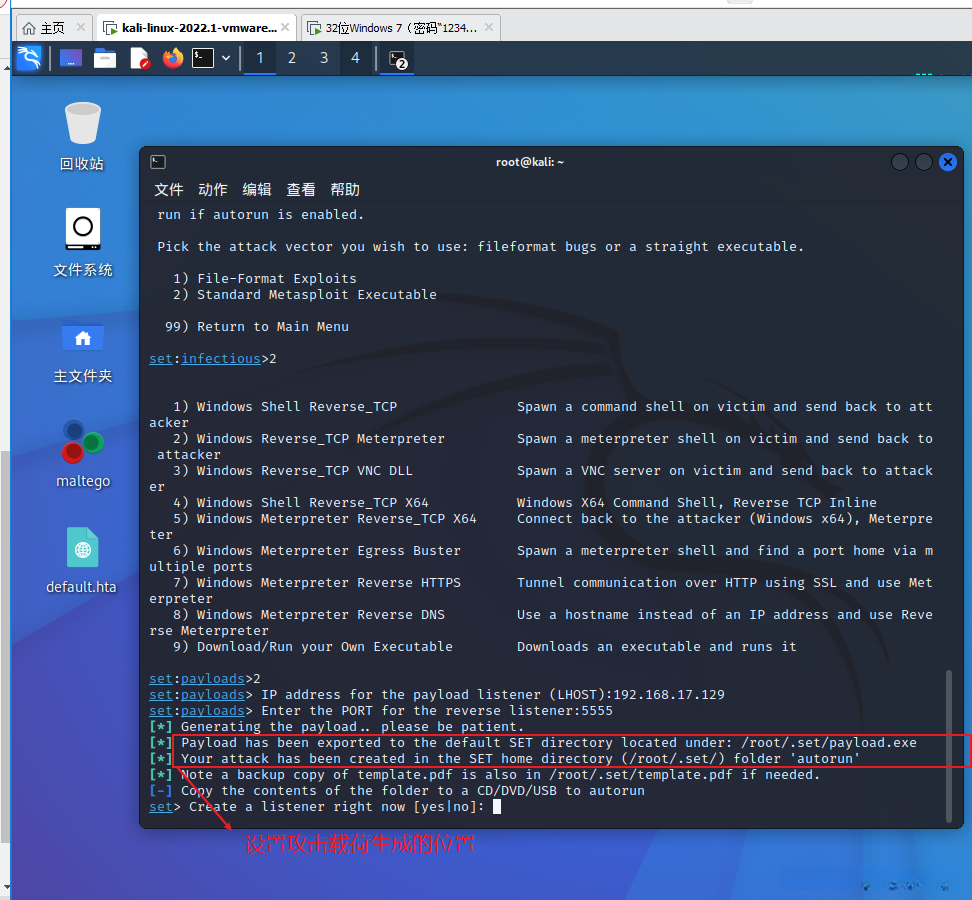Launch the text editor panel icon
972x900 pixels.
[139, 58]
